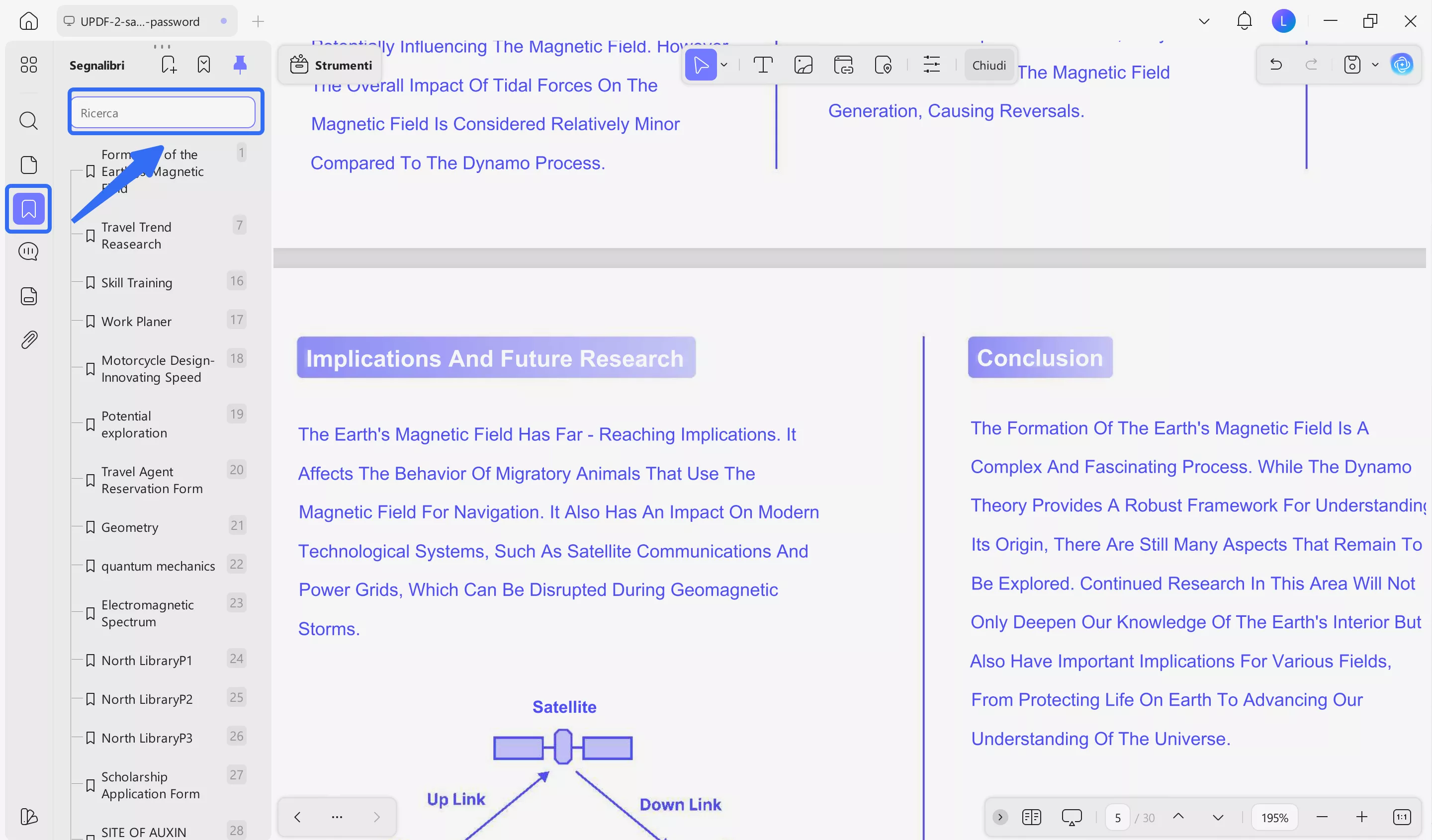The height and width of the screenshot is (840, 1432).
Task: Click the Chiudi button
Action: pos(989,64)
